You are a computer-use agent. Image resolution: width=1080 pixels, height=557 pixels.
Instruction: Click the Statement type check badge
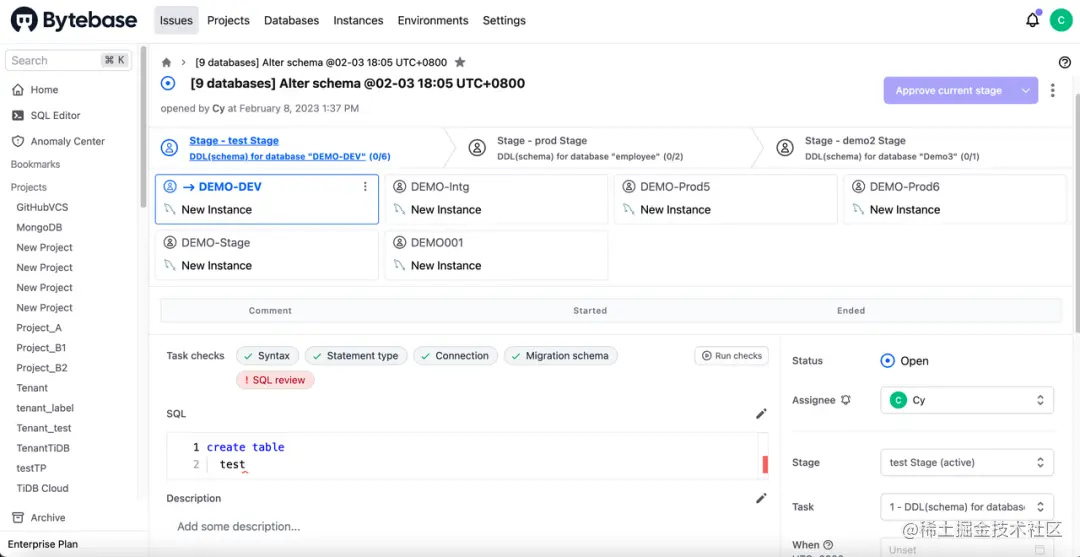(x=356, y=356)
